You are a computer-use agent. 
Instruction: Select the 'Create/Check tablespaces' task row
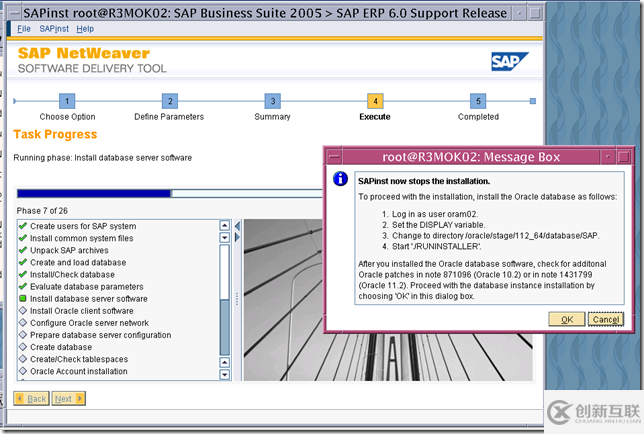coord(79,359)
